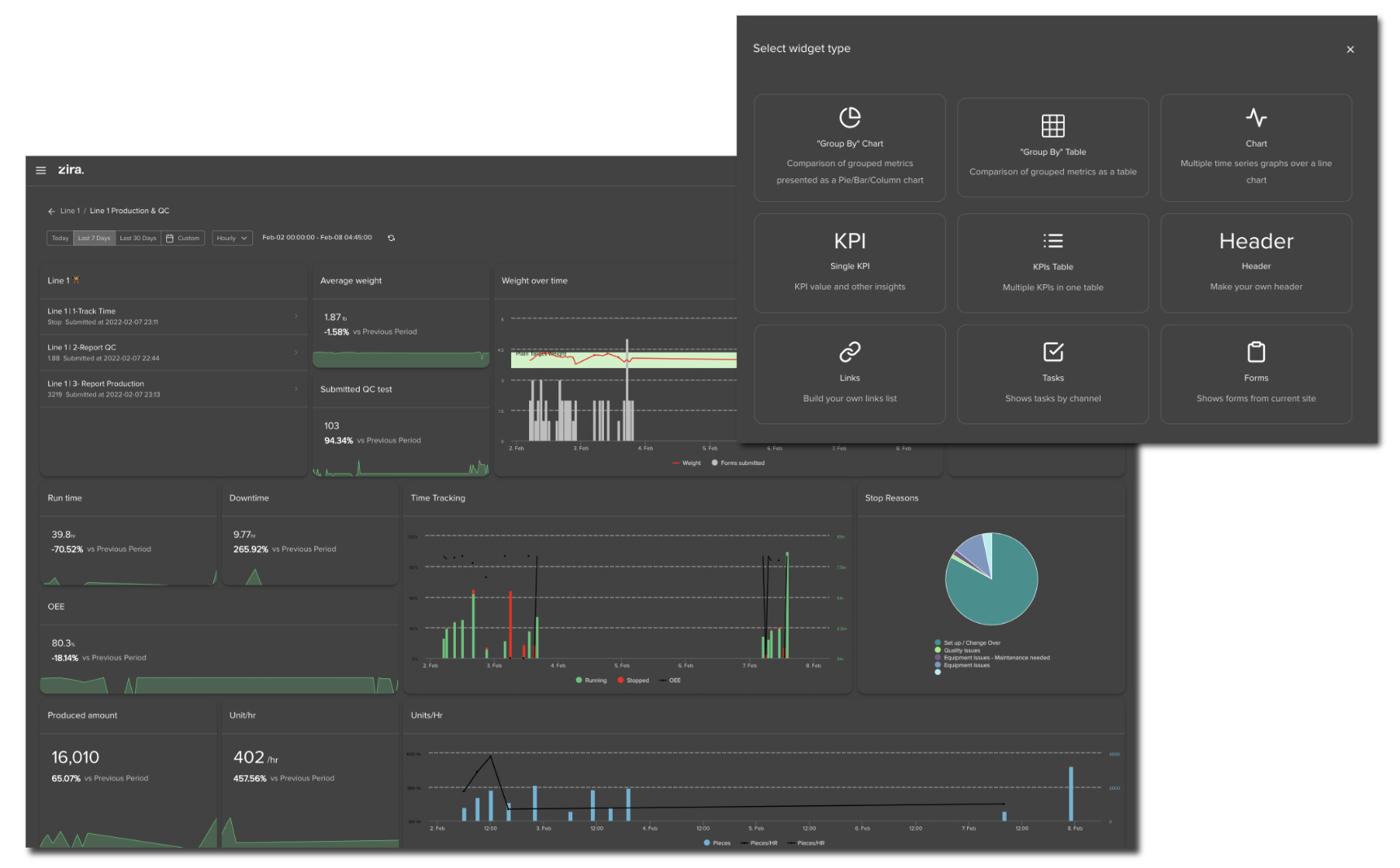Choose the Tasks checkmark widget
This screenshot has width=1400, height=868.
pos(1052,375)
